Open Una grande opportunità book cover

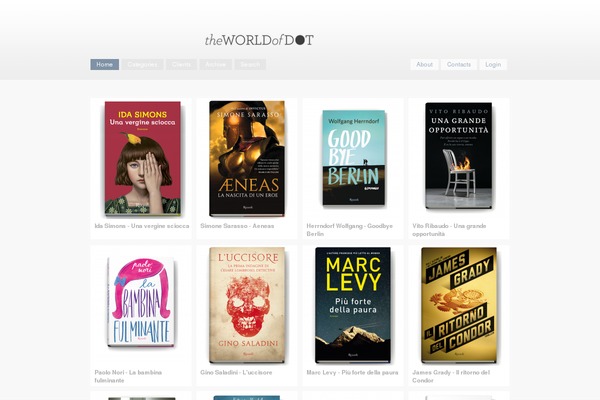point(458,155)
